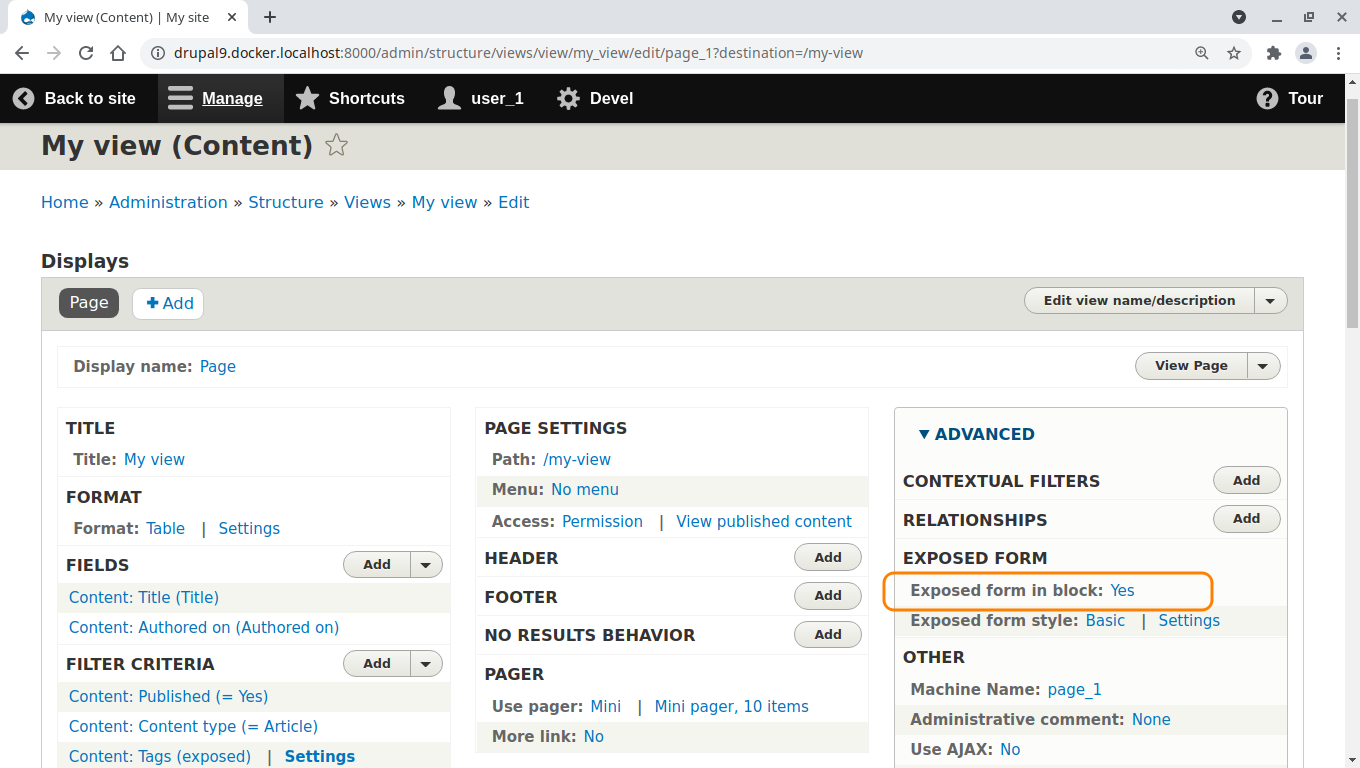Click the Devel gear icon
This screenshot has height=768, width=1360.
tap(567, 98)
